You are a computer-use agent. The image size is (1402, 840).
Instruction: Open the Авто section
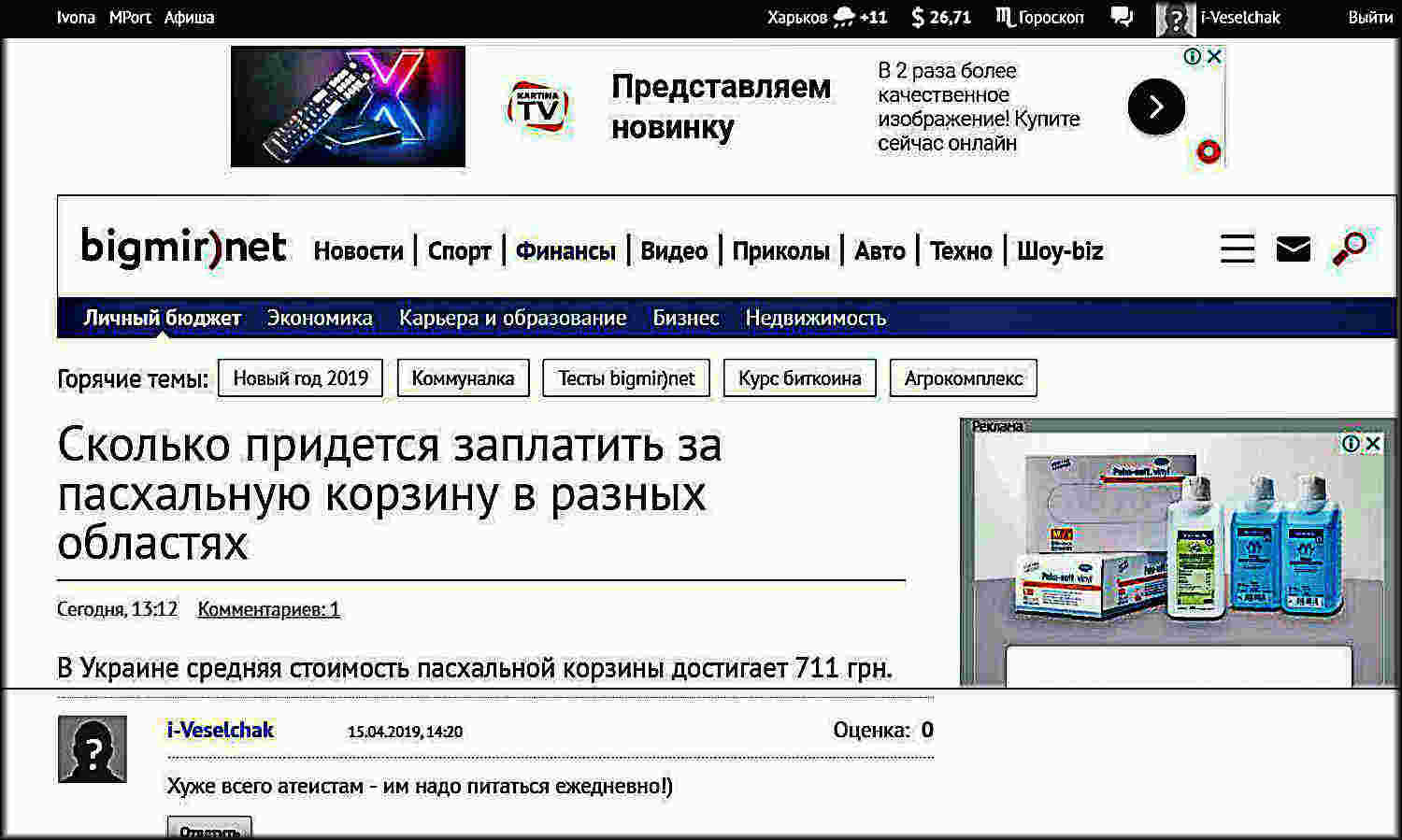tap(880, 251)
